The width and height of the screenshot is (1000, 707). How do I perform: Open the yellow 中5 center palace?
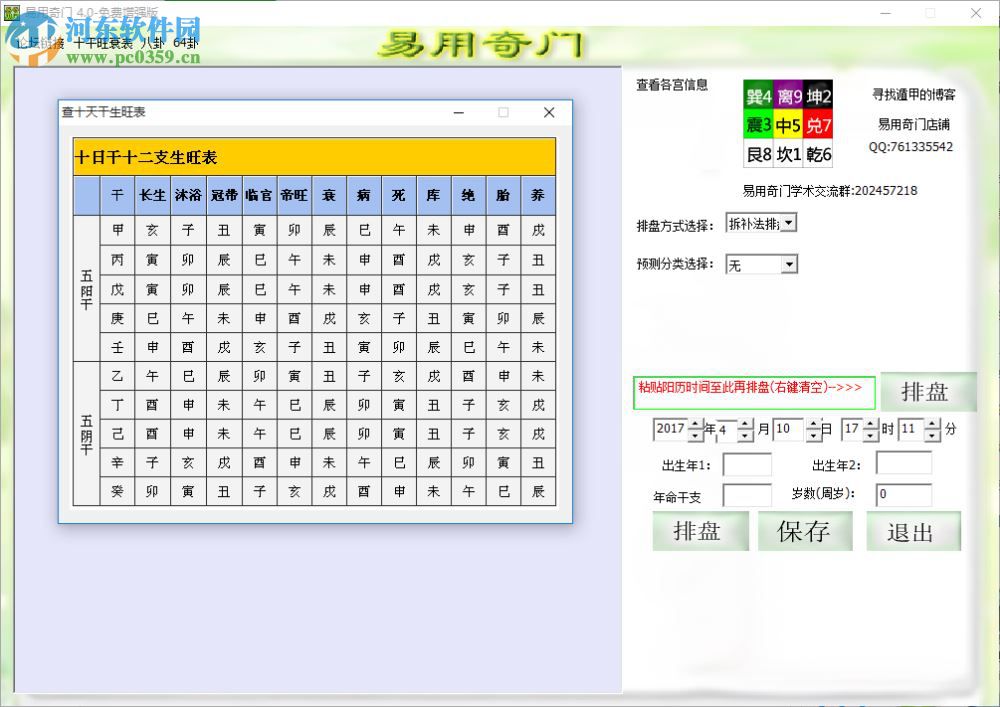point(789,125)
